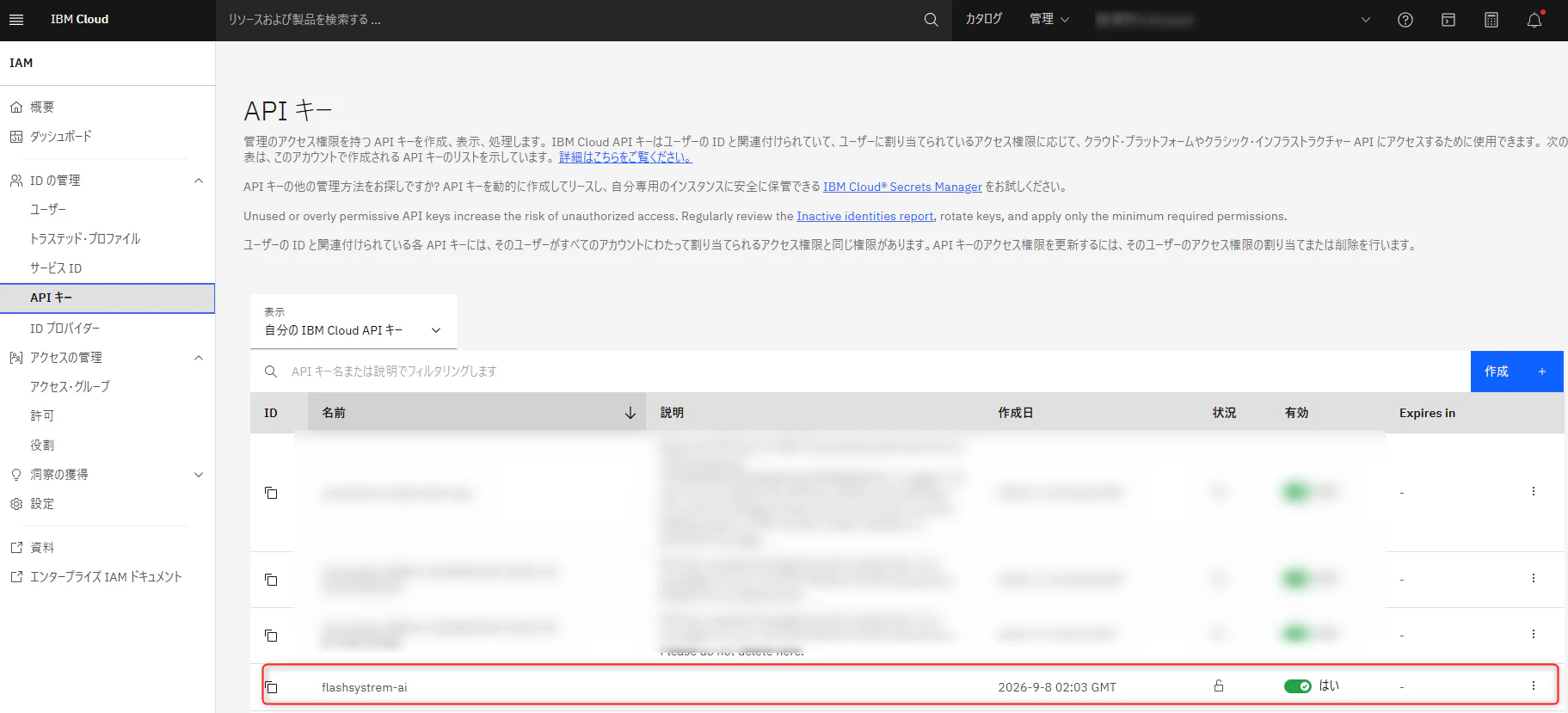The image size is (1568, 713).
Task: Open the Inactive identities report link
Action: click(x=864, y=216)
